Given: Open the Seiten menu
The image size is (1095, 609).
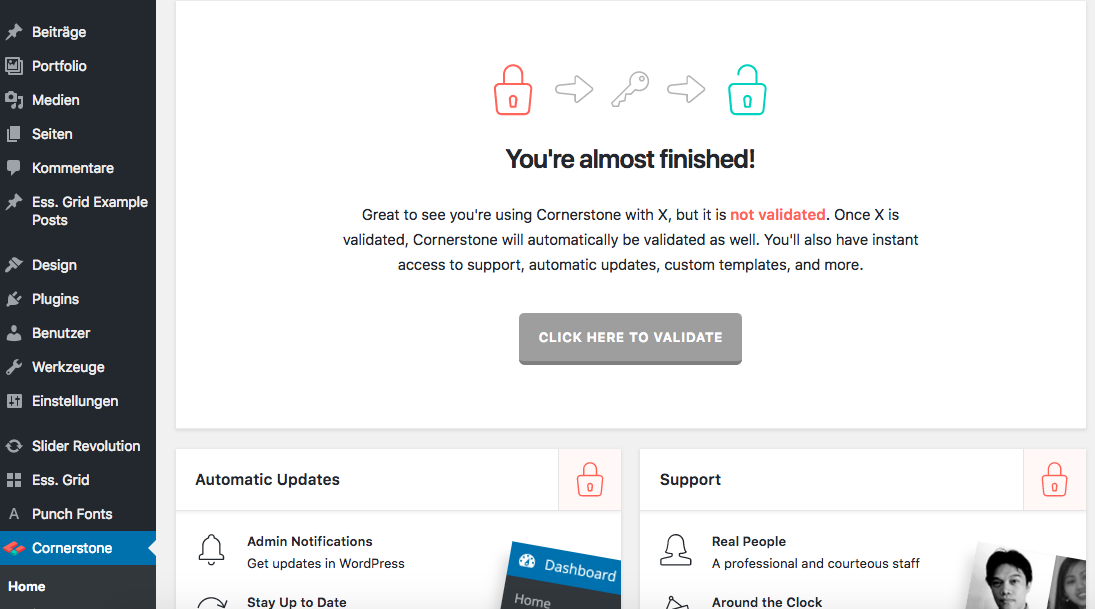Looking at the screenshot, I should coord(52,134).
